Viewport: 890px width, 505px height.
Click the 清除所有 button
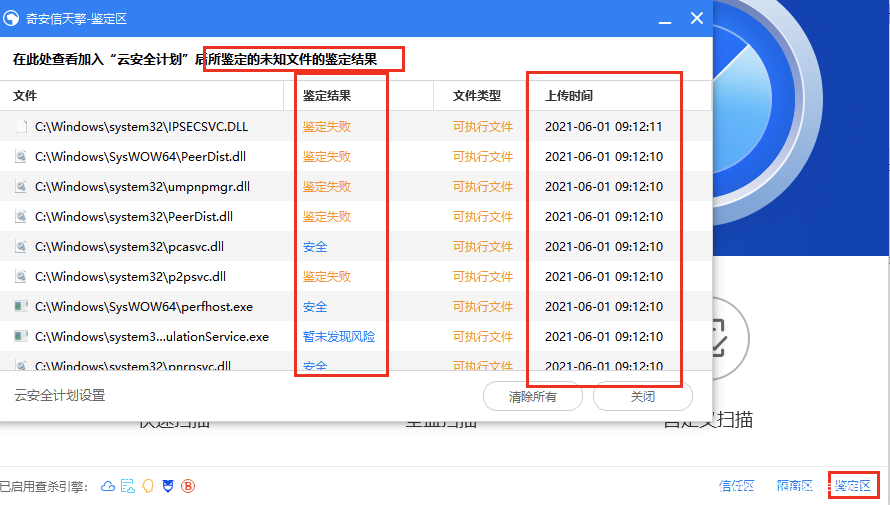pos(532,396)
